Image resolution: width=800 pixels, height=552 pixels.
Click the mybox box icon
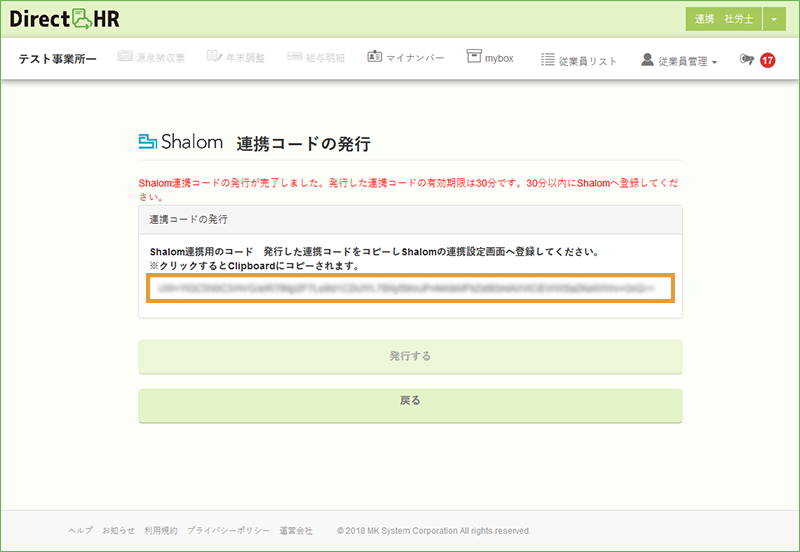[474, 56]
